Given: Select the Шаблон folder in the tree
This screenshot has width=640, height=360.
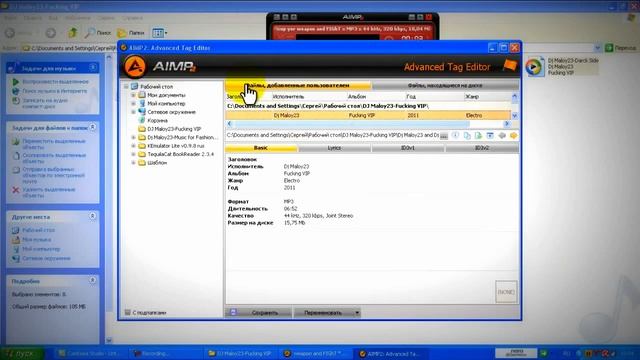Looking at the screenshot, I should [x=157, y=163].
